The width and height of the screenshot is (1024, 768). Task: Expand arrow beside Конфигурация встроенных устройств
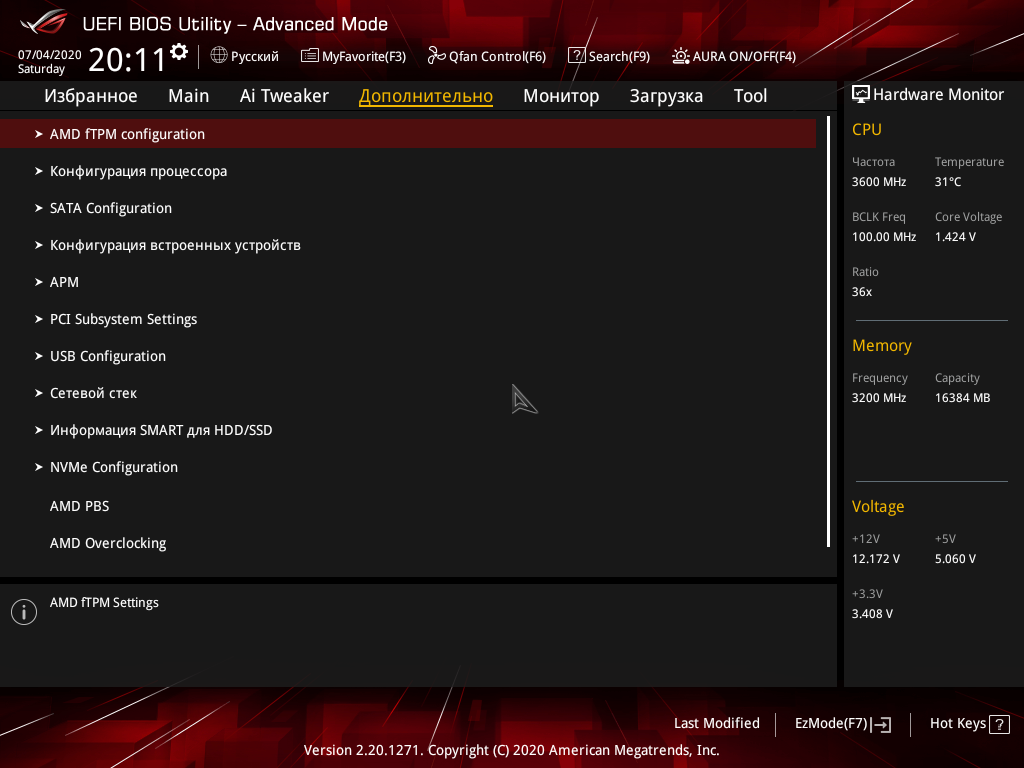point(39,245)
